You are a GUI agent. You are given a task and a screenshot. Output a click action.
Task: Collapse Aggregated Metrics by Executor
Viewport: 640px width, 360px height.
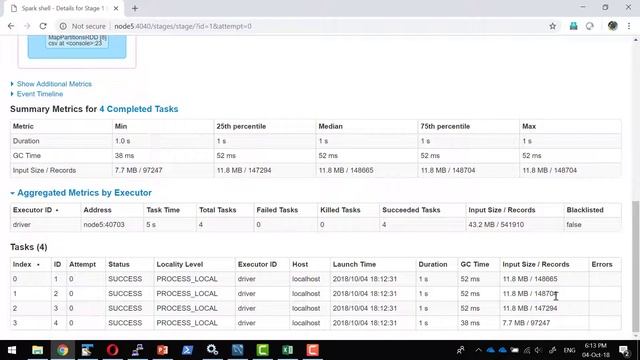click(84, 193)
